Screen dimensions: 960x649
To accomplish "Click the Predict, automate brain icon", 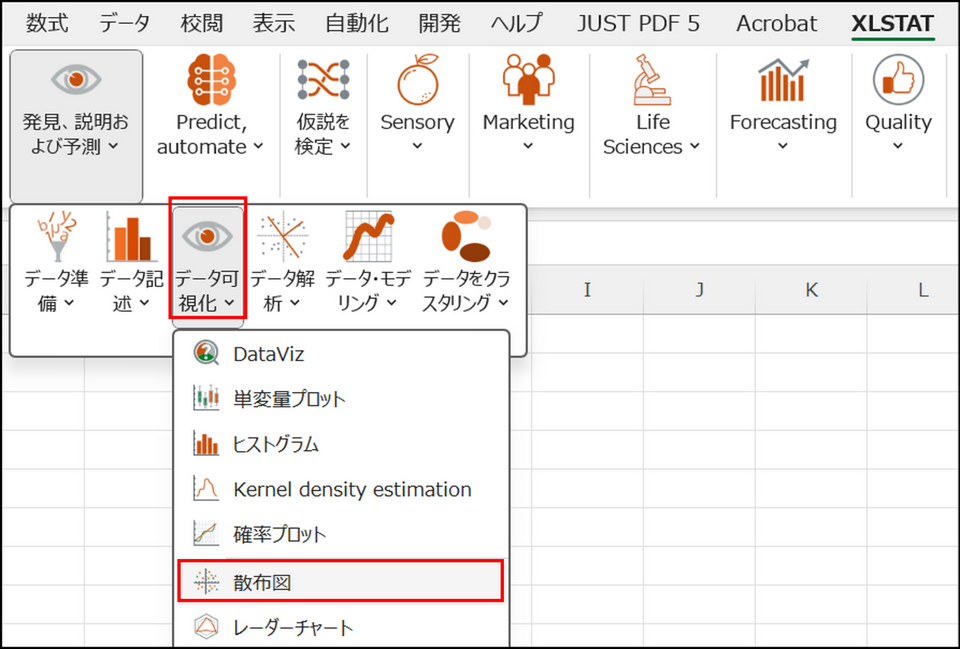I will point(211,80).
